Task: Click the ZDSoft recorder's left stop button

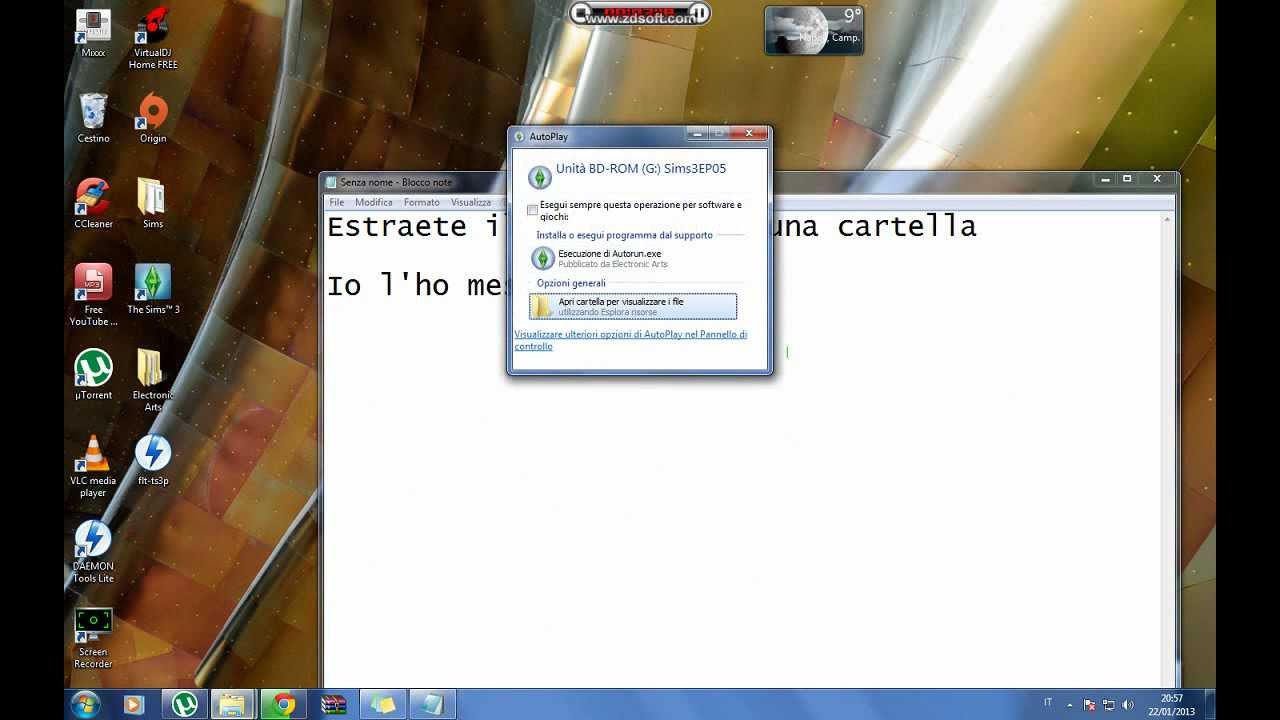Action: click(581, 14)
